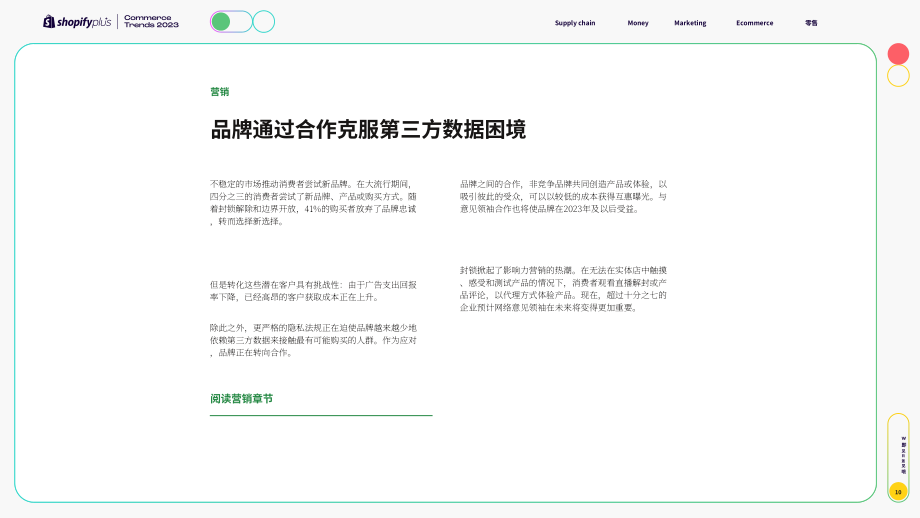The image size is (920, 518).
Task: Click the yellow page number 10 badge
Action: [x=898, y=492]
